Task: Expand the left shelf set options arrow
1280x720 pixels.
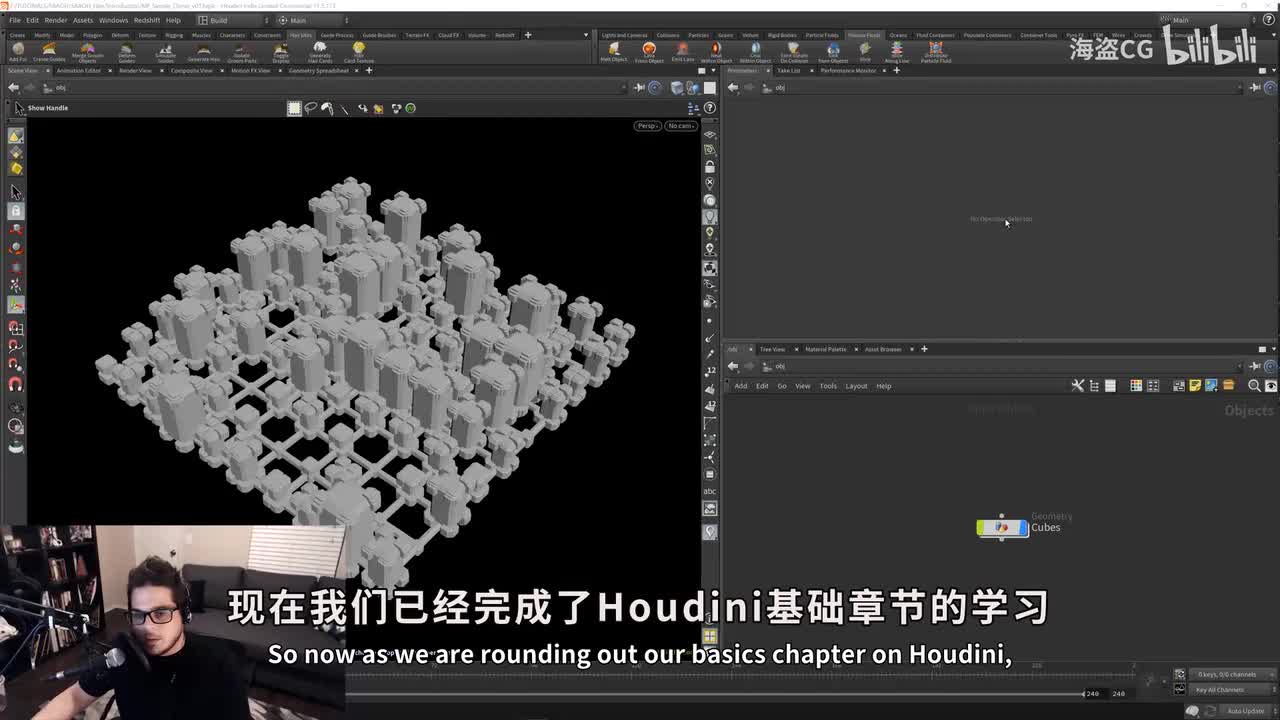Action: coord(586,35)
